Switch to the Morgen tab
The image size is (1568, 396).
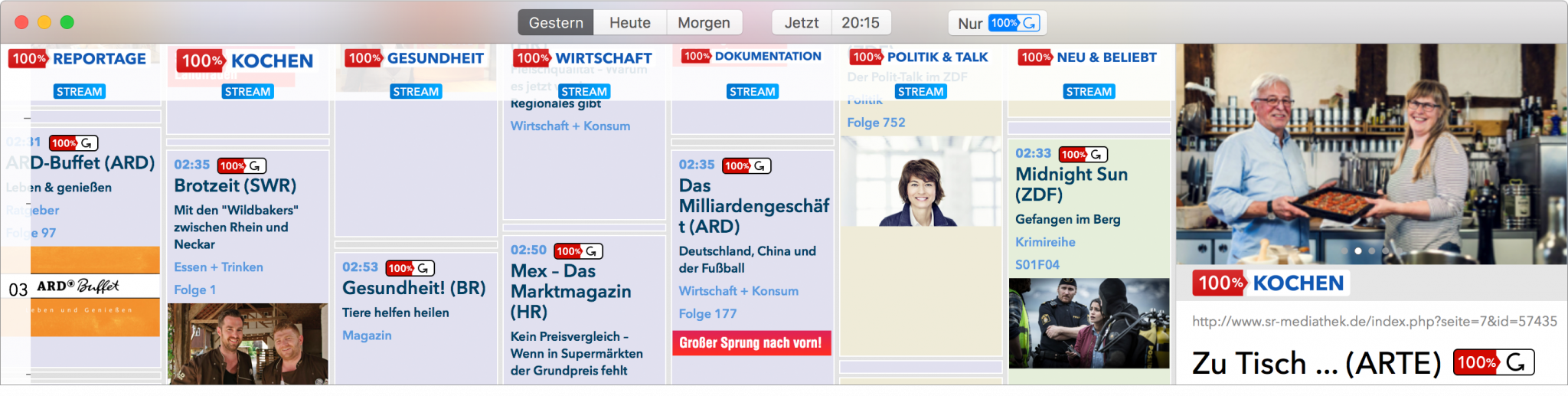pos(704,23)
